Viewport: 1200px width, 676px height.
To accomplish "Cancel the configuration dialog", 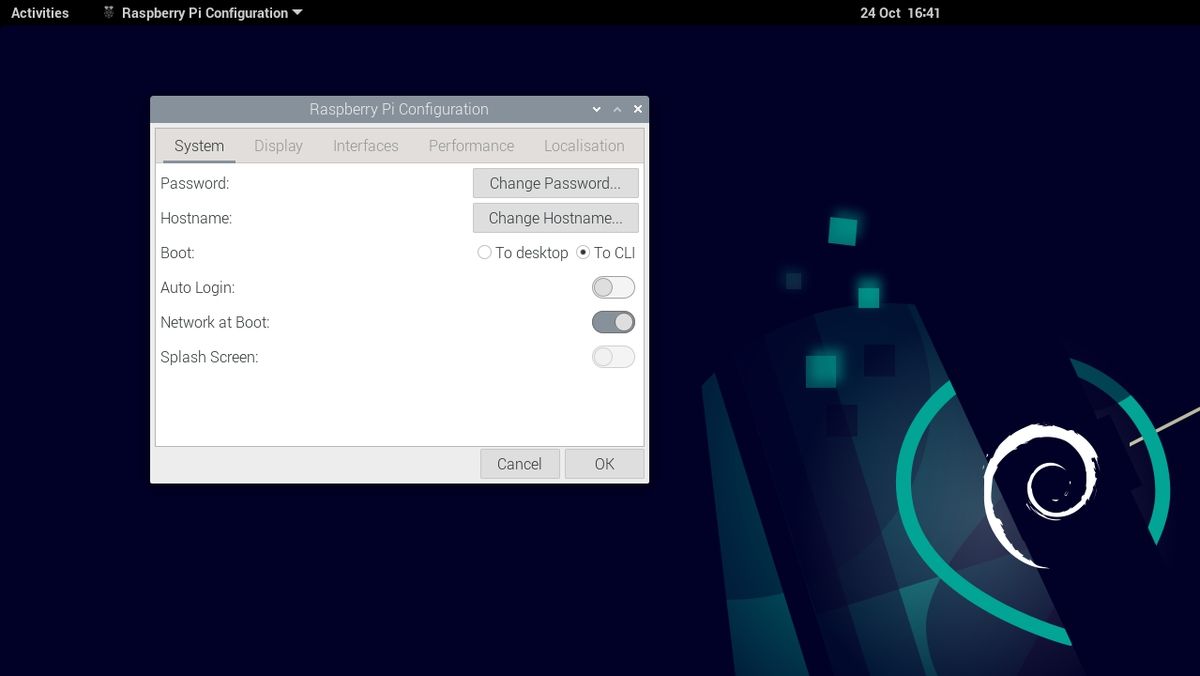I will 520,463.
